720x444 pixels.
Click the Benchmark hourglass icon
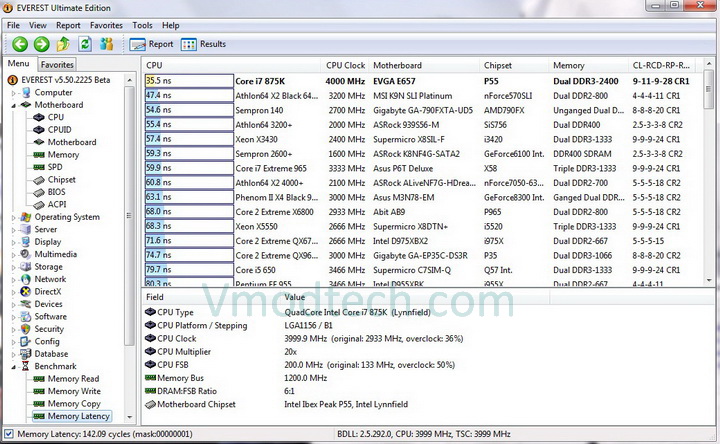26,366
